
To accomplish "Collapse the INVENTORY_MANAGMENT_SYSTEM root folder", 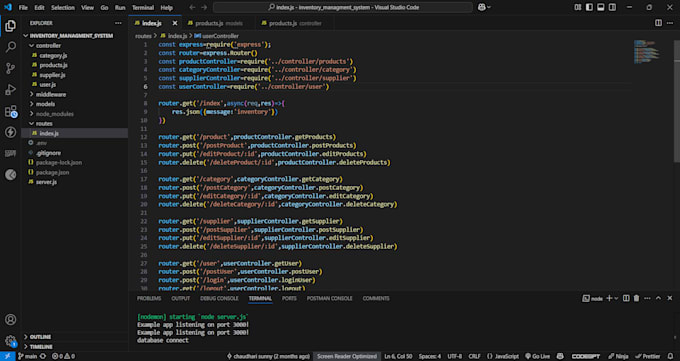I will (x=72, y=36).
